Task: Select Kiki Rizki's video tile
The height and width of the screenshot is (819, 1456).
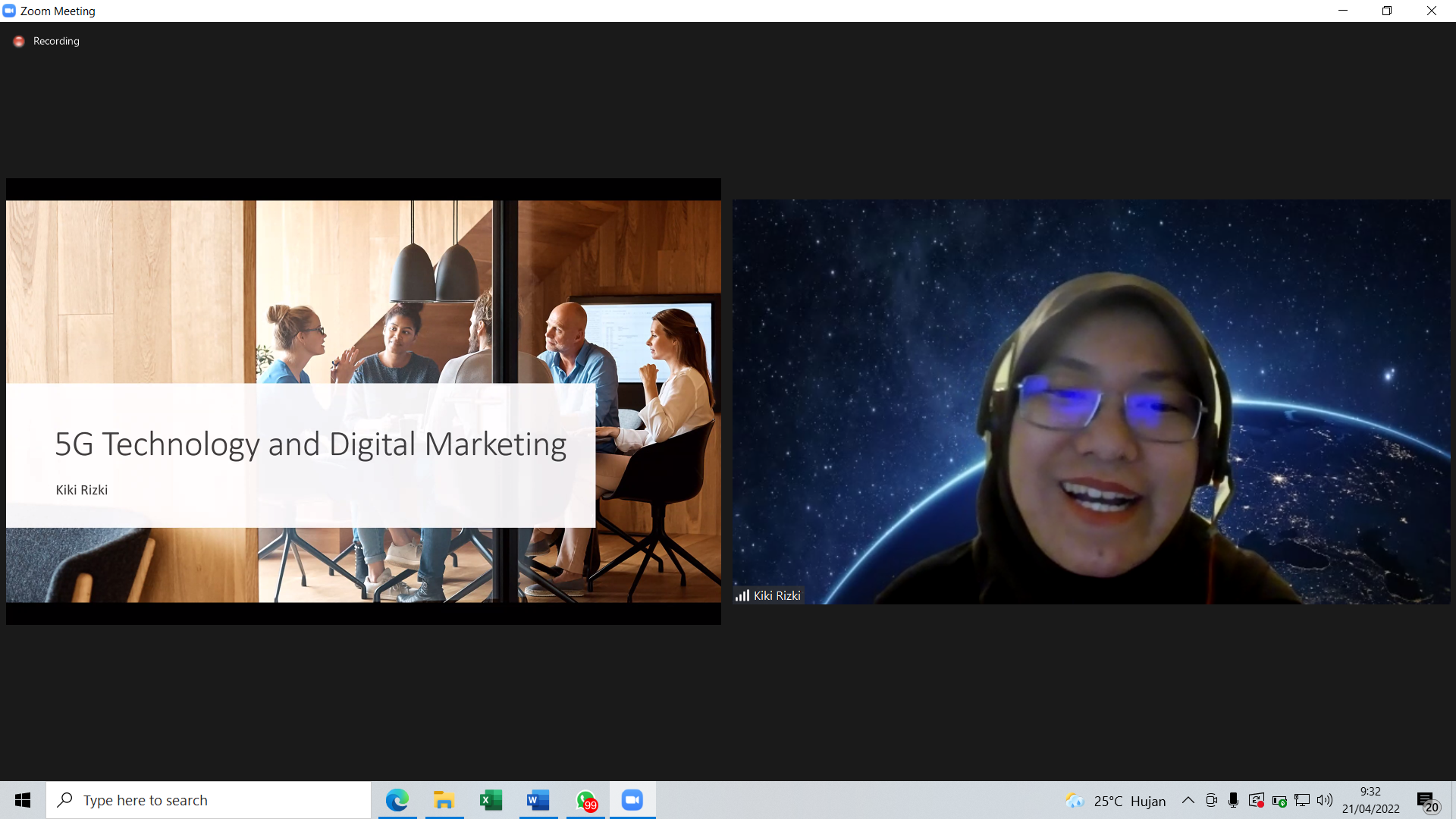Action: [1090, 401]
